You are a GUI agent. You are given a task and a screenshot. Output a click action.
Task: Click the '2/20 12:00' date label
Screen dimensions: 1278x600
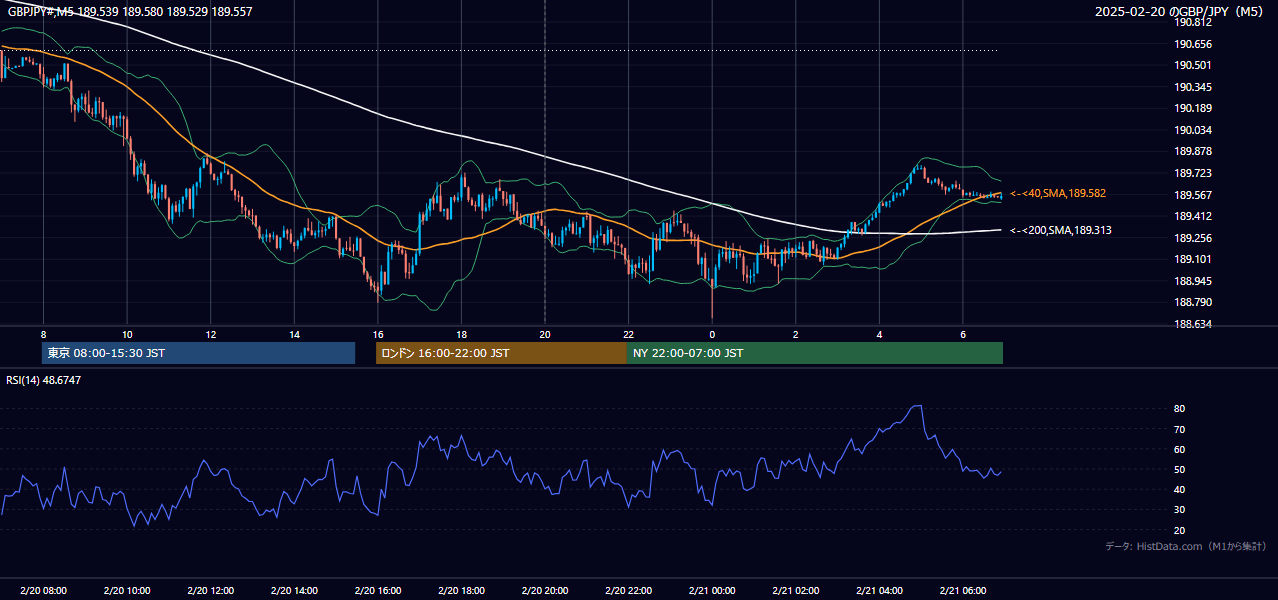tap(210, 591)
